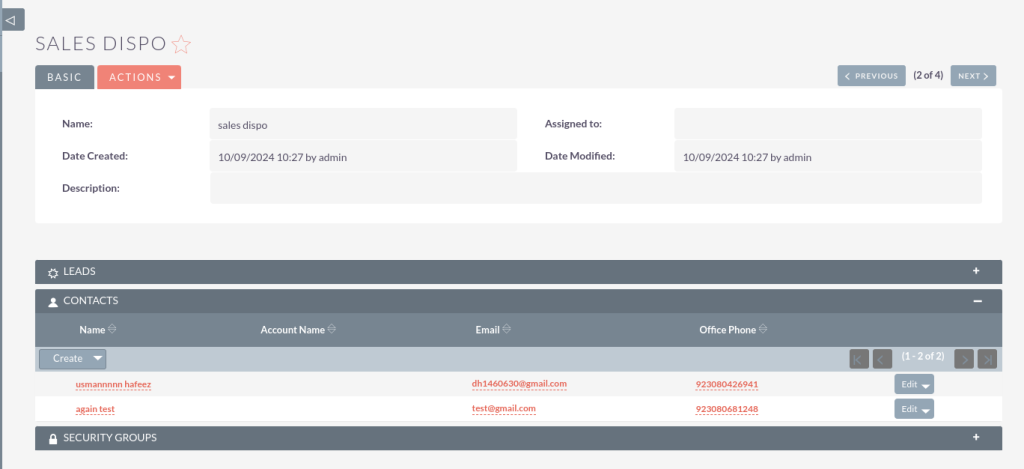
Task: Click the Name column sort icon
Action: [x=112, y=329]
